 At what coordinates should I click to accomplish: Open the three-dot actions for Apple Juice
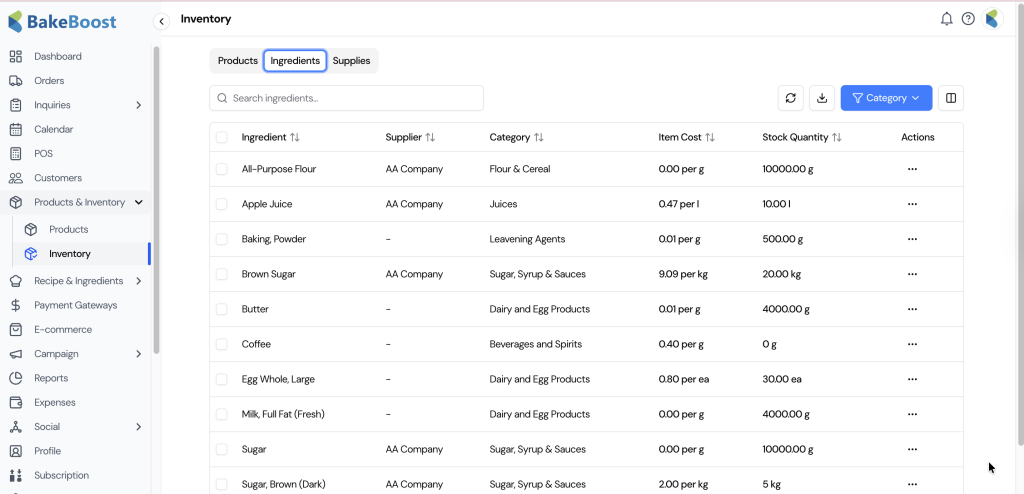912,204
